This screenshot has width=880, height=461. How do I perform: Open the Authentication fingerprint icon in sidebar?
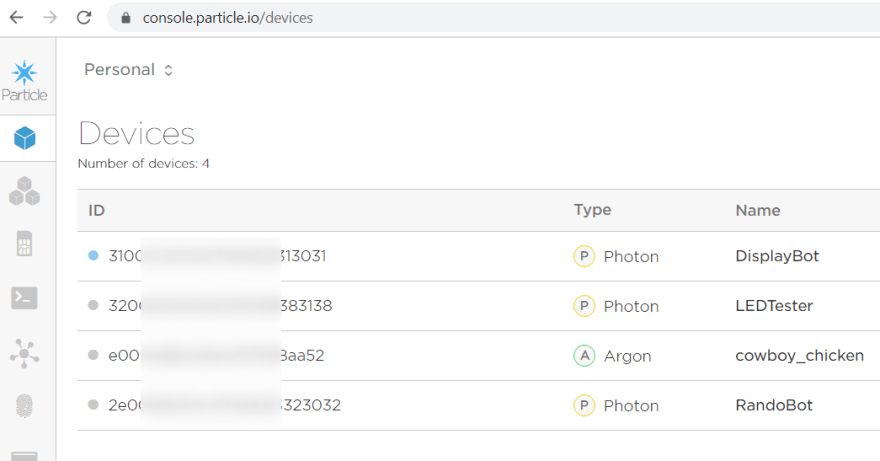click(x=24, y=406)
